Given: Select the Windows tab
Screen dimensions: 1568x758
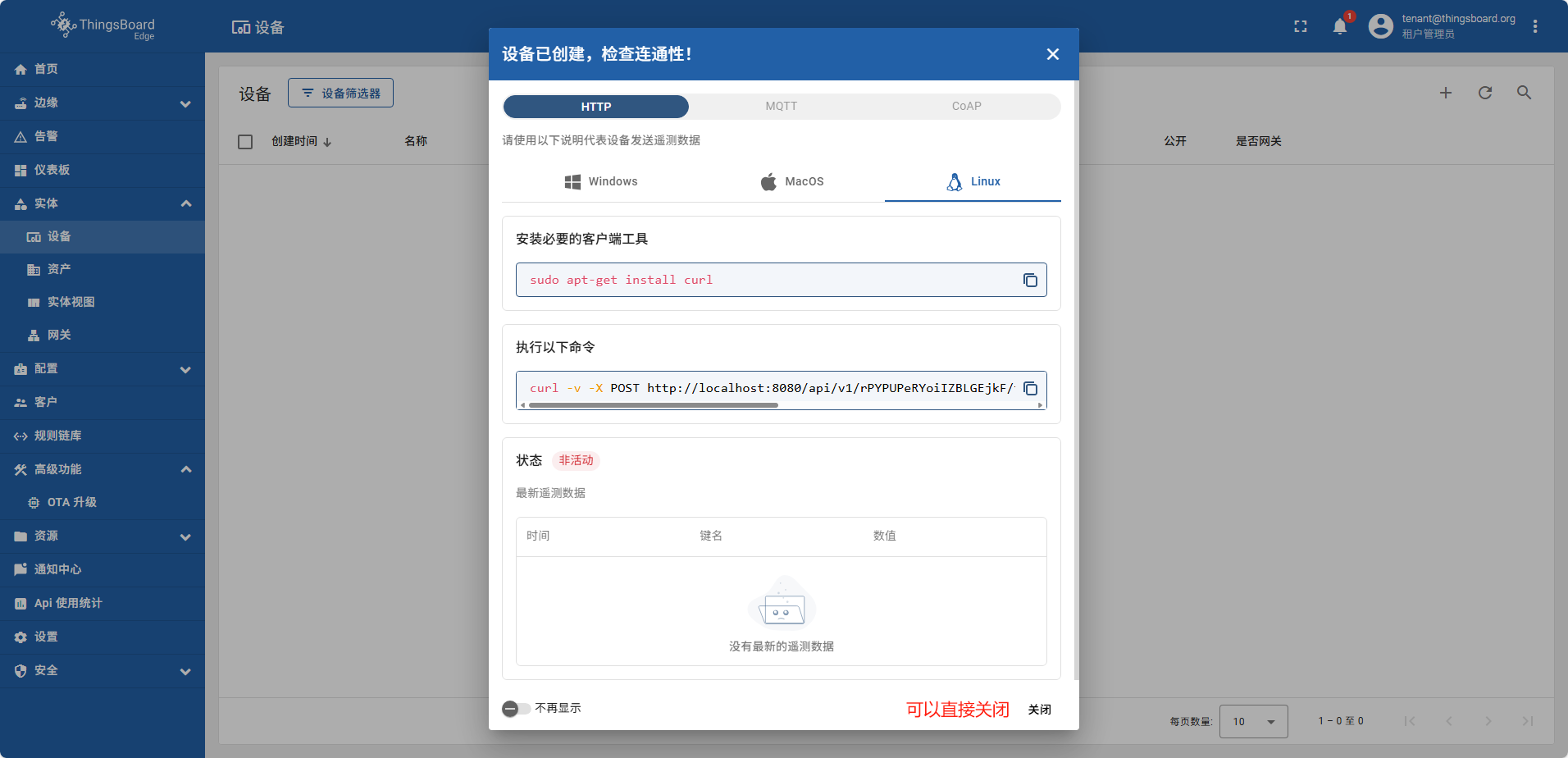Looking at the screenshot, I should click(x=600, y=182).
